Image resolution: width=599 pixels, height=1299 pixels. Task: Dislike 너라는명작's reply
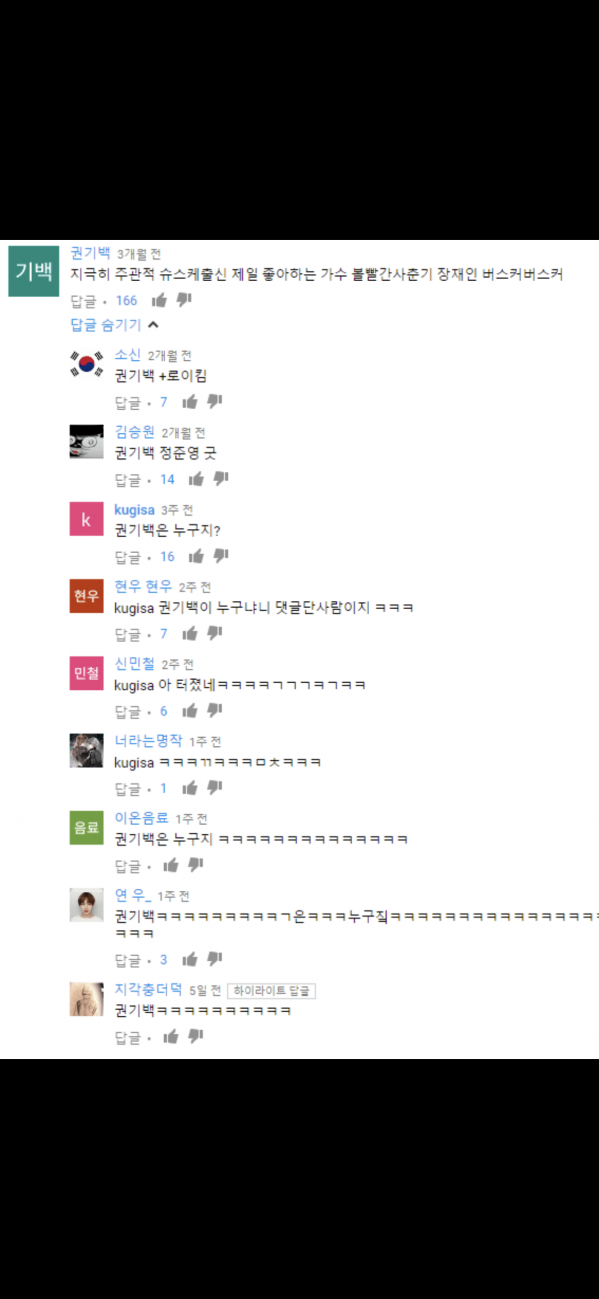pyautogui.click(x=214, y=788)
